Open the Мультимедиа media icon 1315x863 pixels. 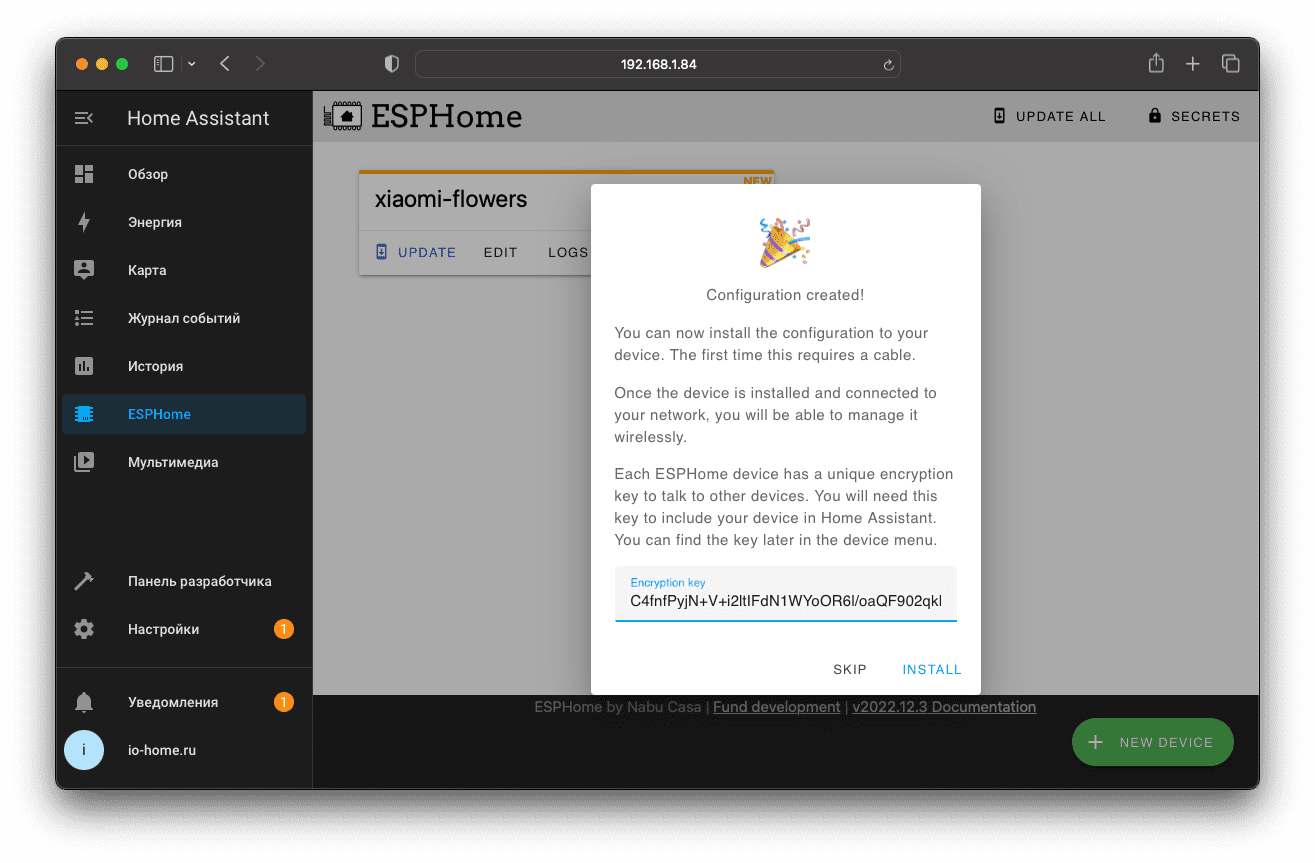(x=84, y=462)
